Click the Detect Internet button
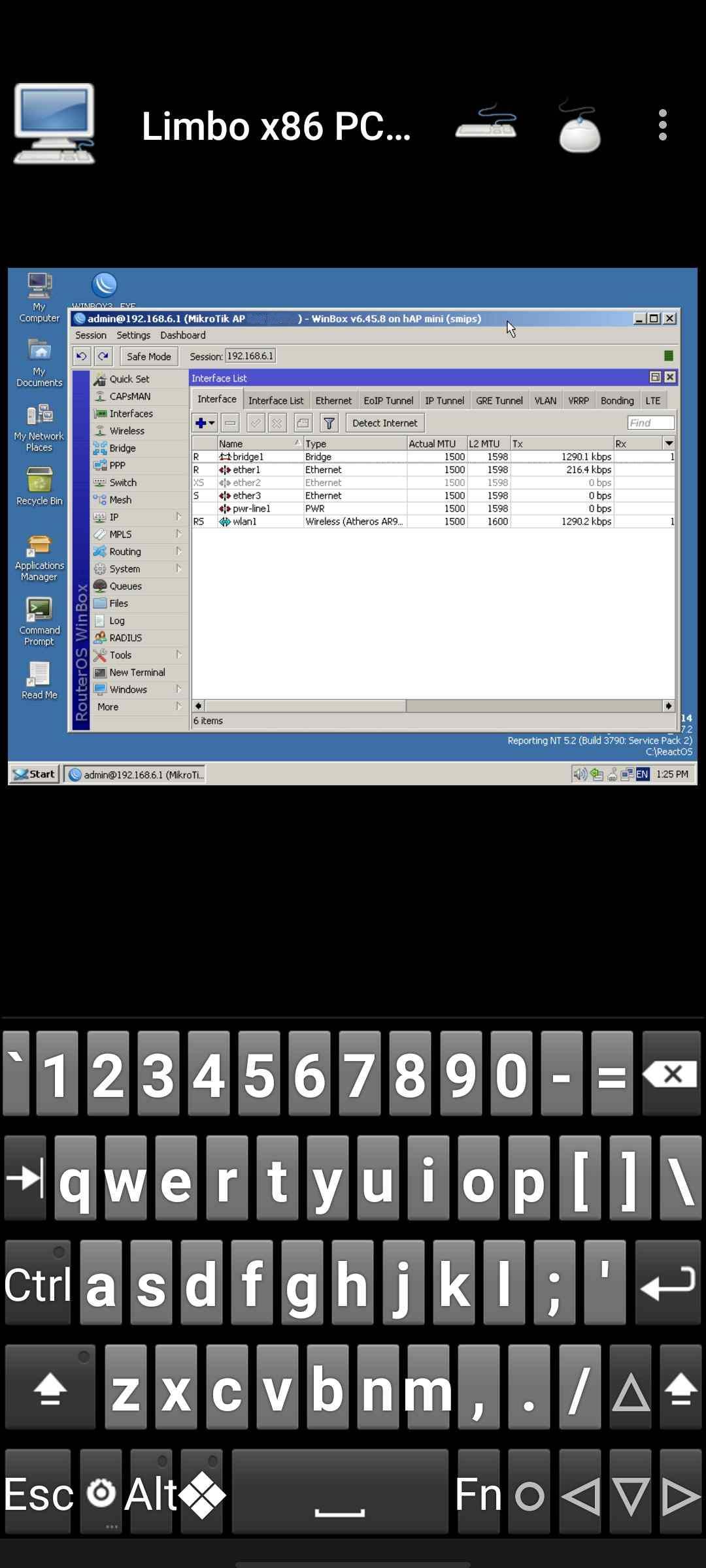 click(x=384, y=423)
